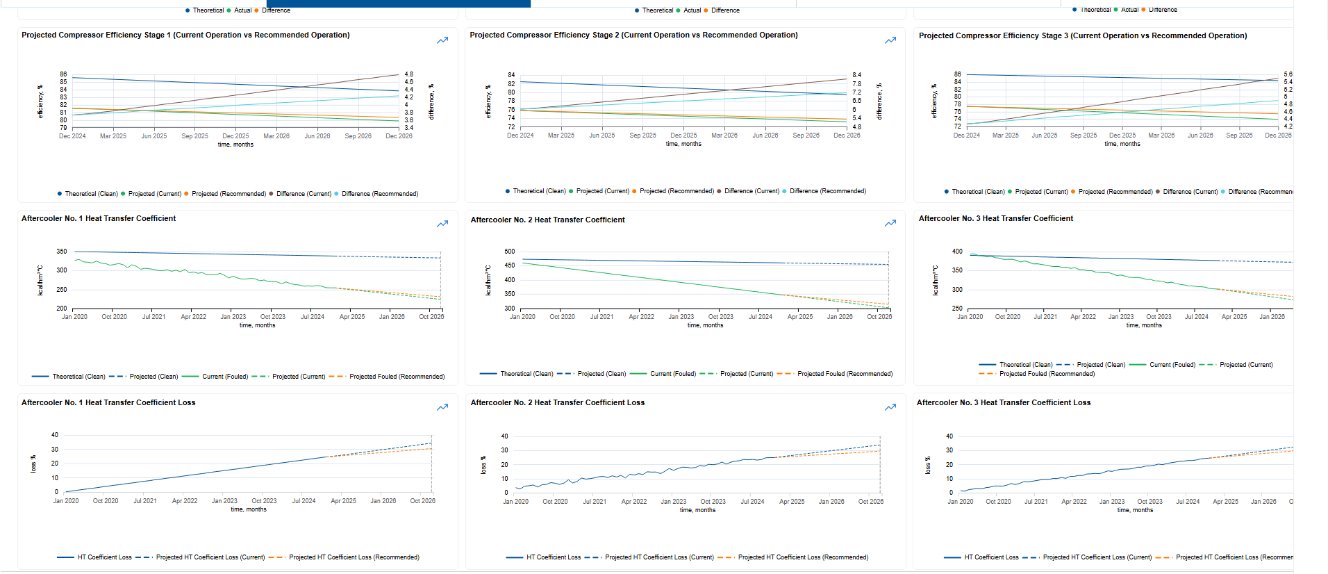Screen dimensions: 1328x574
Task: Open trend icon on Compressor Efficiency Stage 1 chart
Action: (442, 40)
